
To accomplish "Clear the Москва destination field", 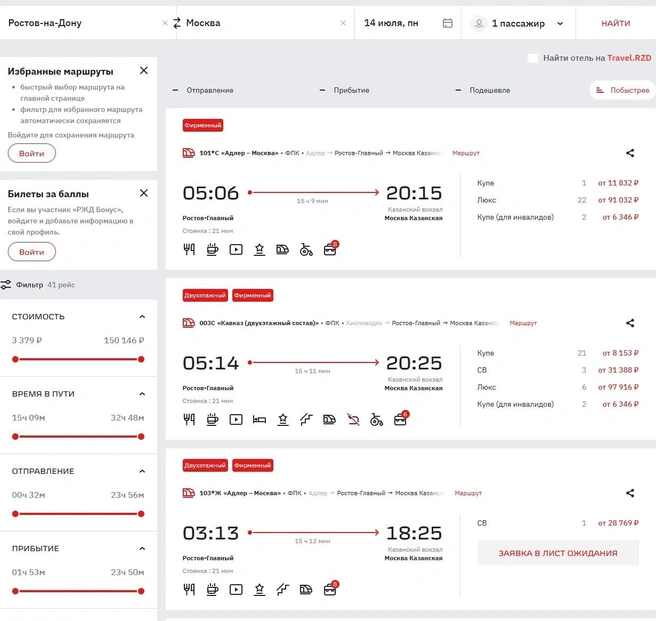I will [343, 23].
